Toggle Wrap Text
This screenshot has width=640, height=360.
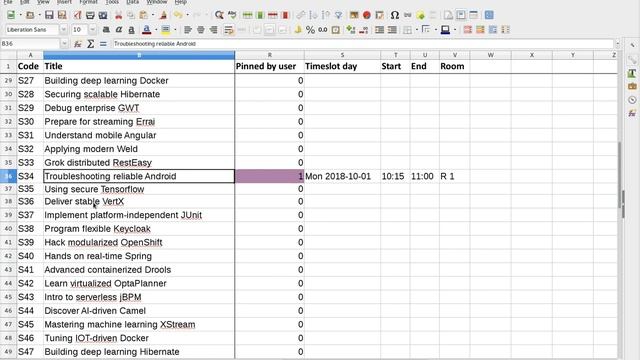[229, 30]
